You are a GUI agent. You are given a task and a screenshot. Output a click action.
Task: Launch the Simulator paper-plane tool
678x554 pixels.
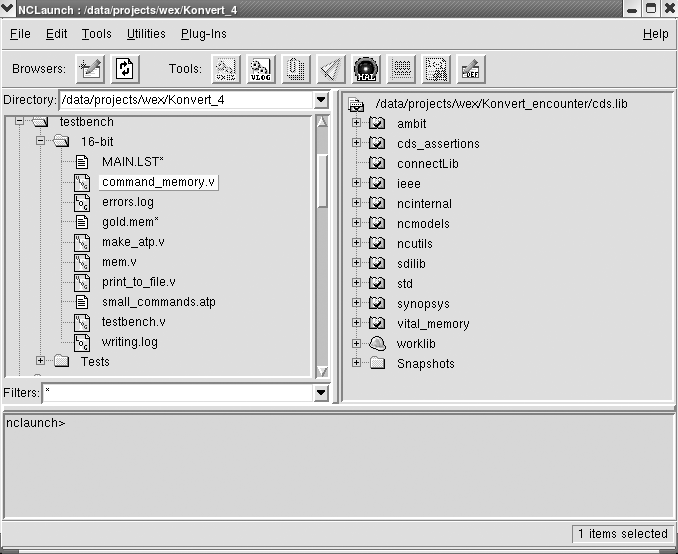(x=331, y=69)
